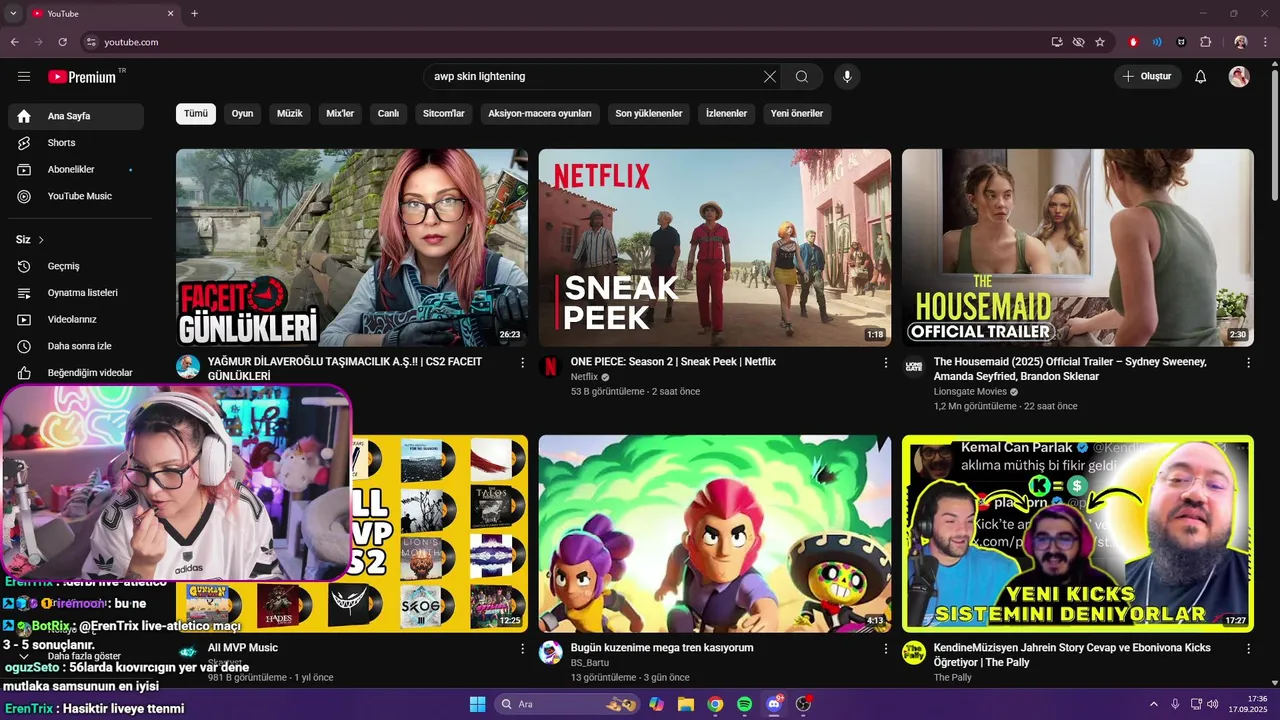Open the browser three-dot menu
Image resolution: width=1280 pixels, height=720 pixels.
coord(1266,42)
